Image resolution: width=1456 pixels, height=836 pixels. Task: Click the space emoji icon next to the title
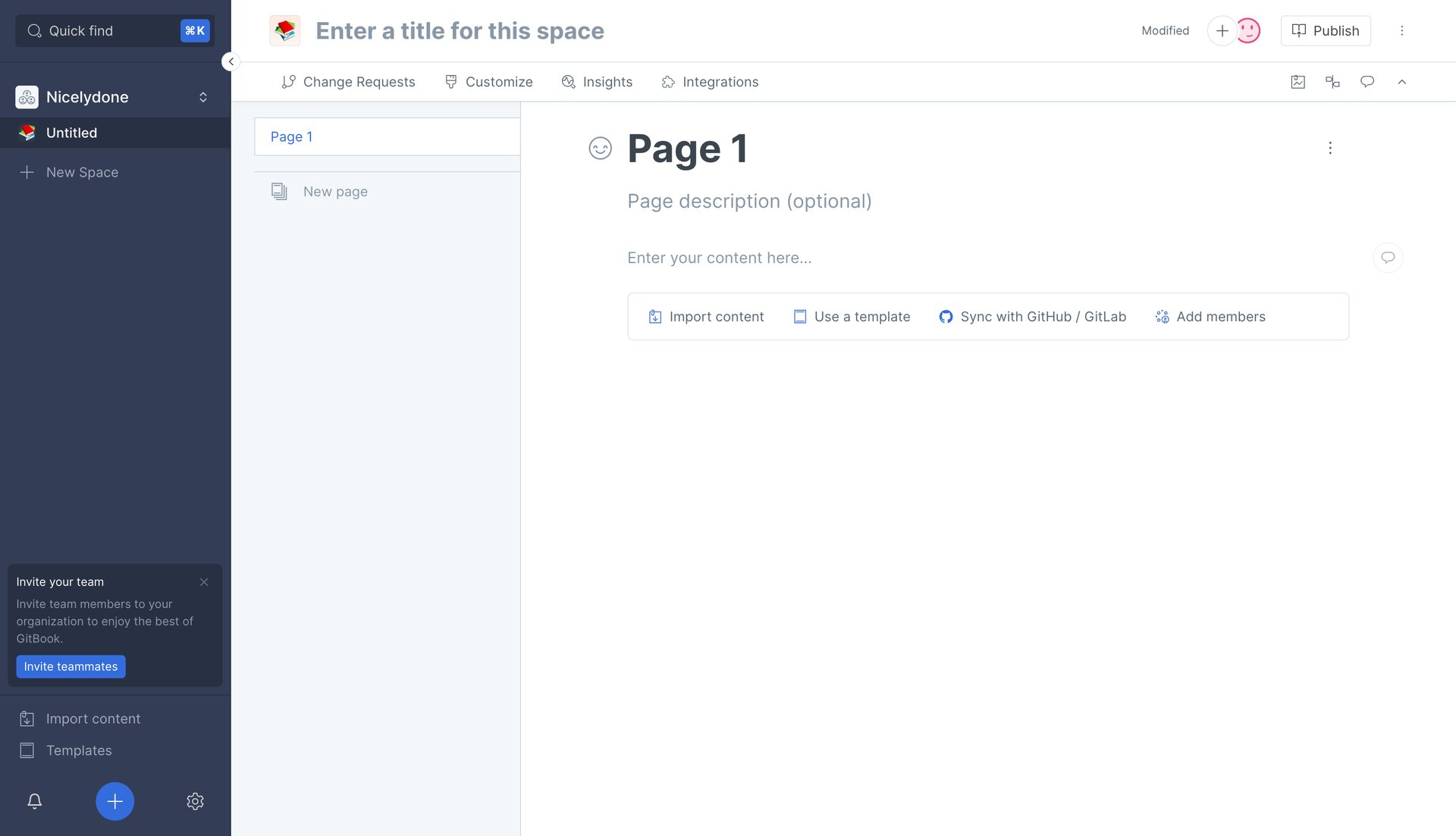tap(284, 30)
